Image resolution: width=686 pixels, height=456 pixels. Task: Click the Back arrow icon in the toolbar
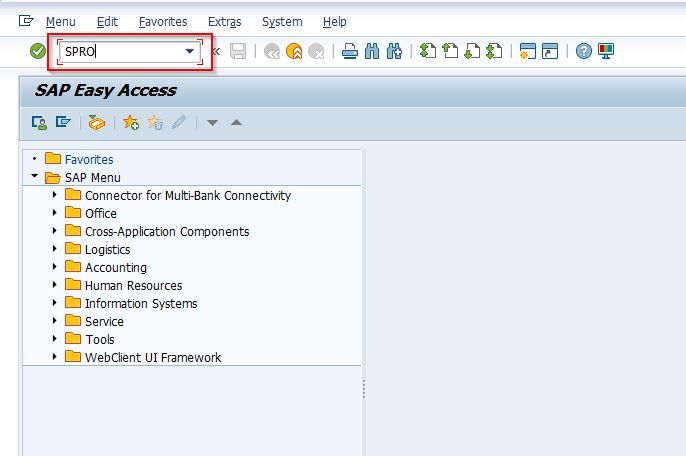(x=272, y=52)
